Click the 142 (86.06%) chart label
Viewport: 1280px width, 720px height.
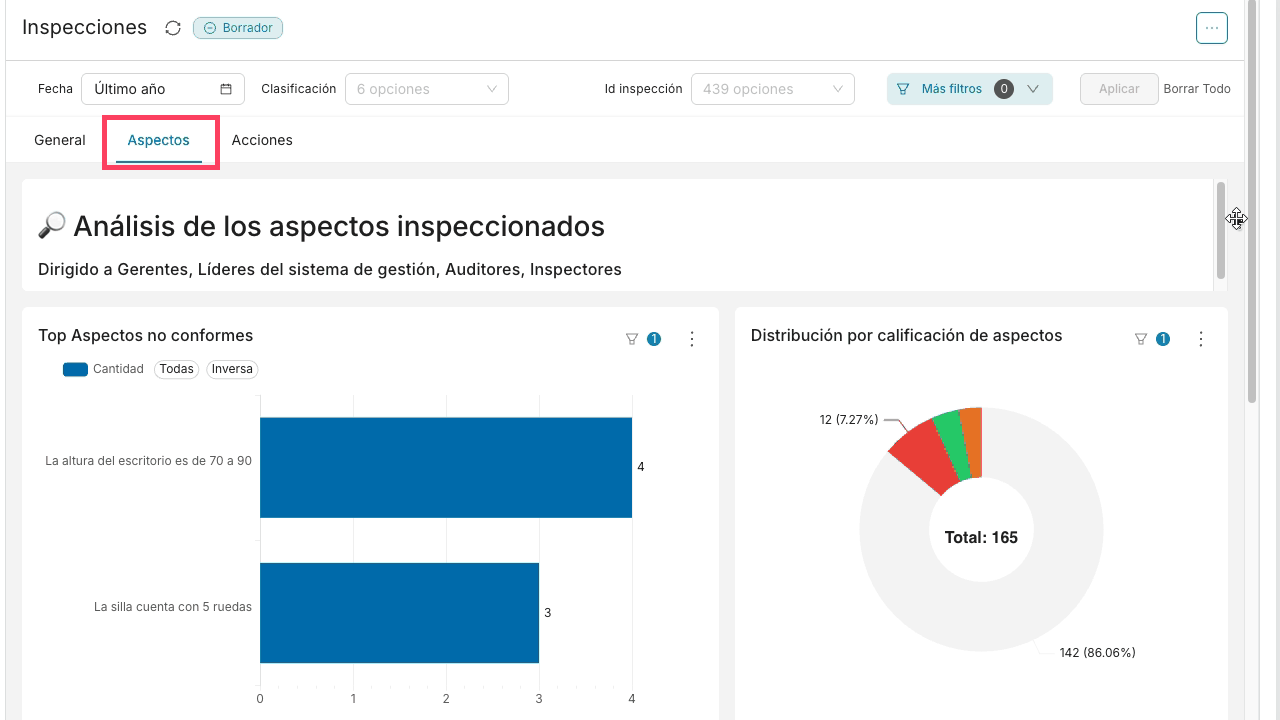pyautogui.click(x=1097, y=653)
